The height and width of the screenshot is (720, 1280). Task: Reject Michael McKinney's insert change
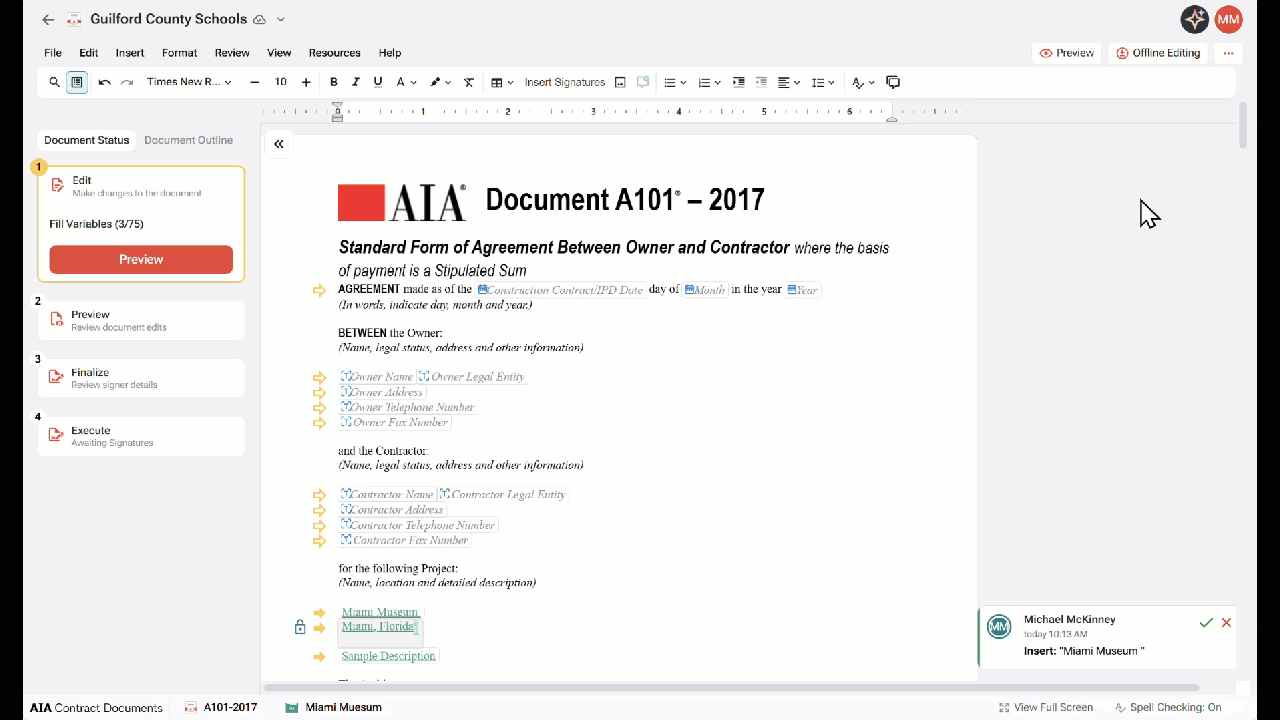[1226, 623]
